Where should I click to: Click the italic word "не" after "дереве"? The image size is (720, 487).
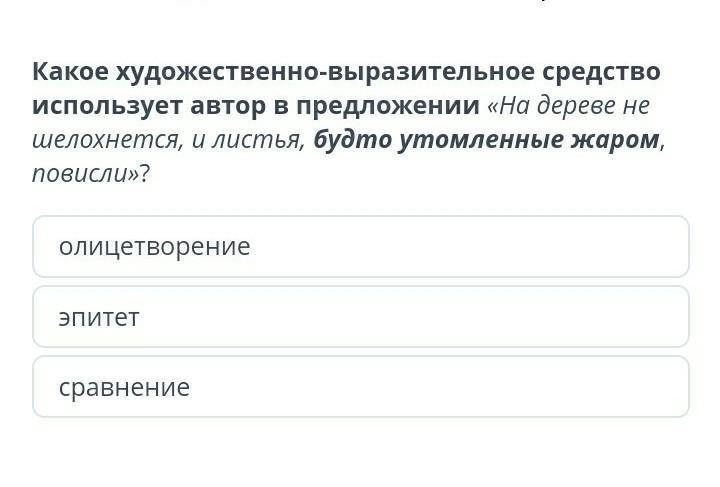point(636,106)
